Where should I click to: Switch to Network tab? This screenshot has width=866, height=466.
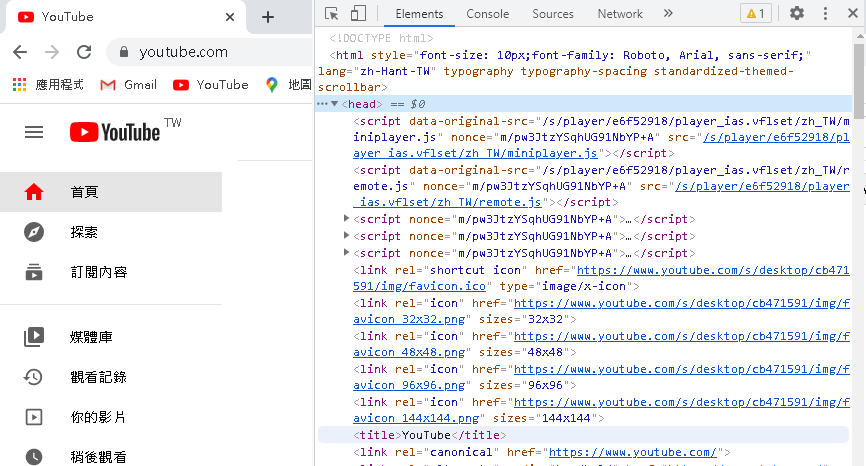(x=620, y=14)
